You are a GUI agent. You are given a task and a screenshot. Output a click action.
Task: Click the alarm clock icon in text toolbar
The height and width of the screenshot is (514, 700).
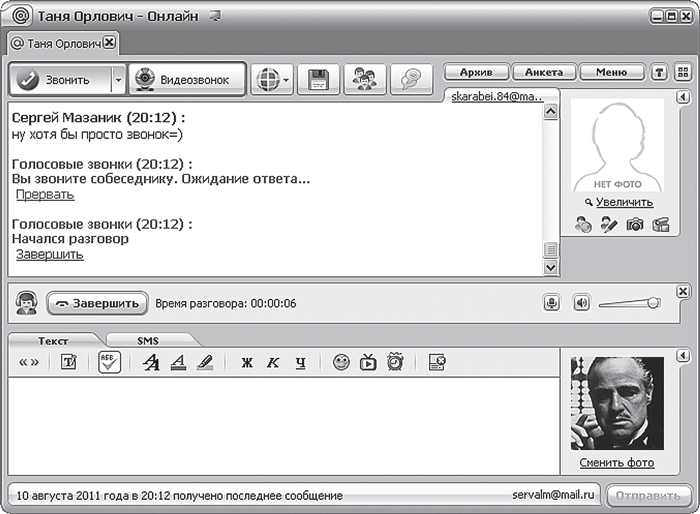tap(395, 362)
